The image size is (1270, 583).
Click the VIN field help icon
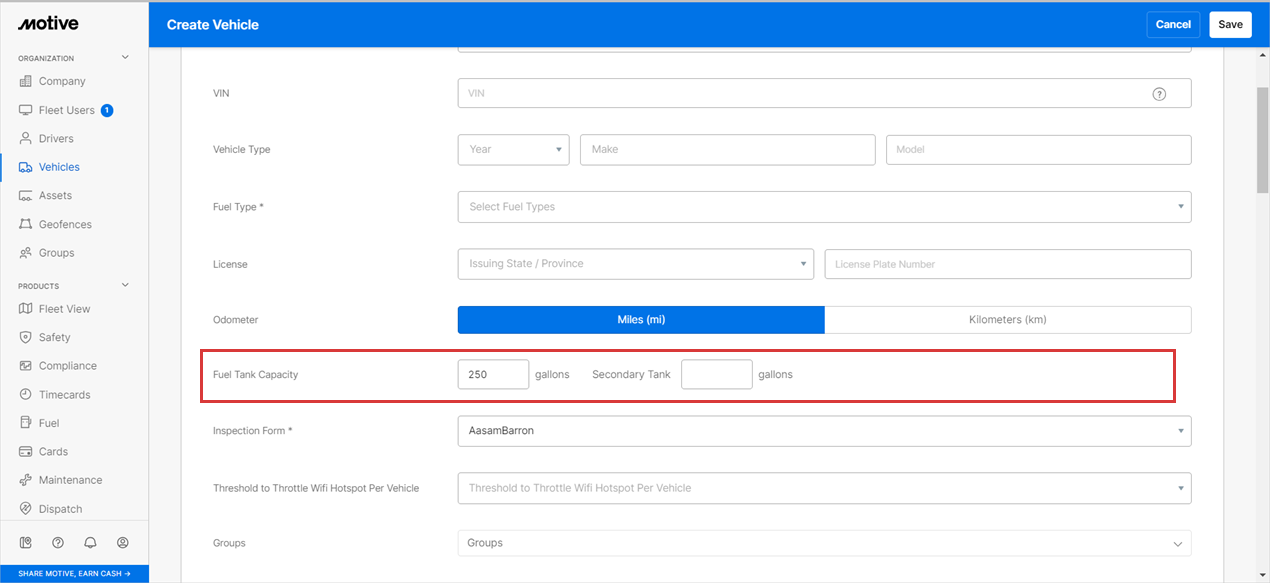[x=1159, y=94]
